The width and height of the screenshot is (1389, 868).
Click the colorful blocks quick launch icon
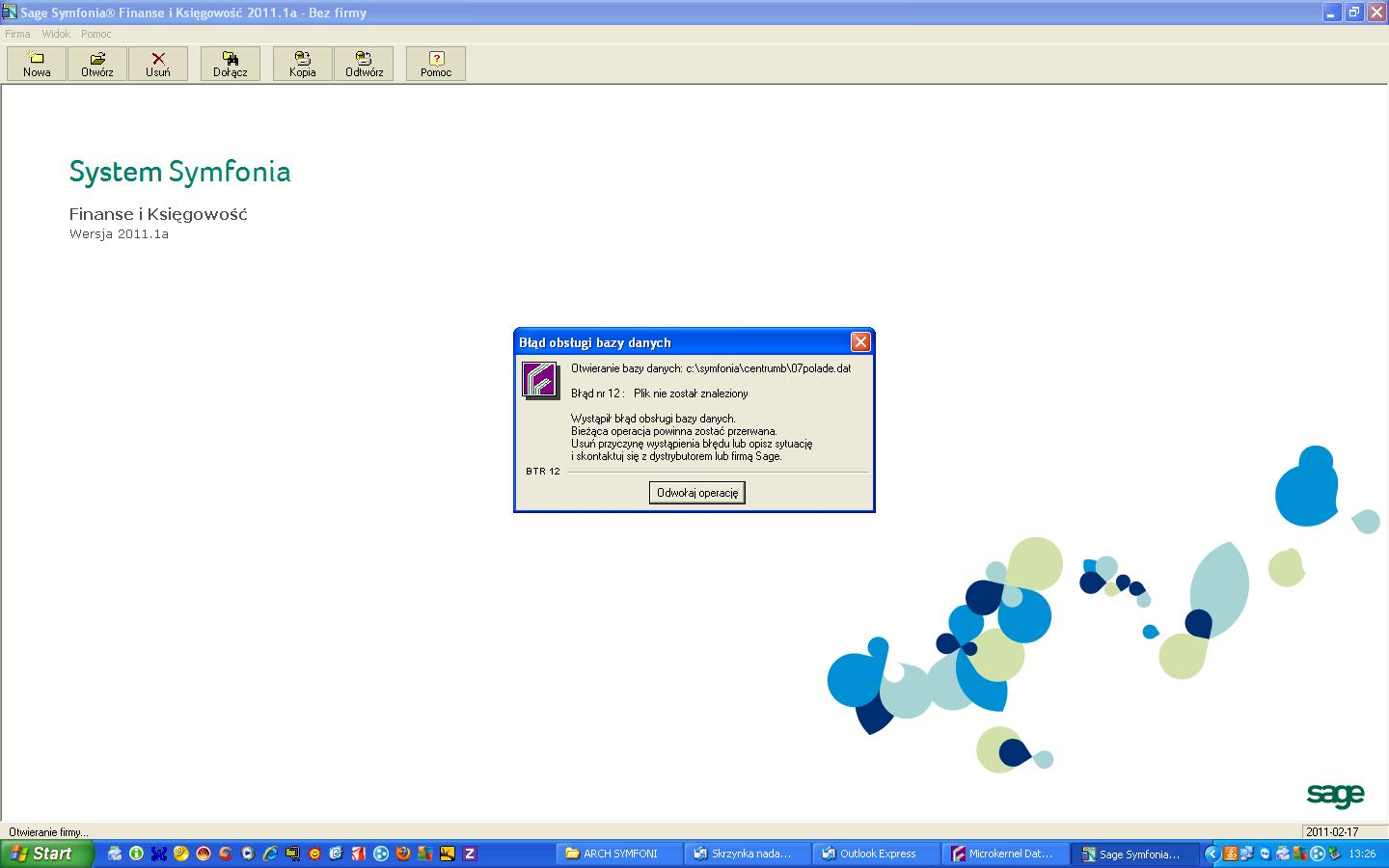(x=425, y=854)
